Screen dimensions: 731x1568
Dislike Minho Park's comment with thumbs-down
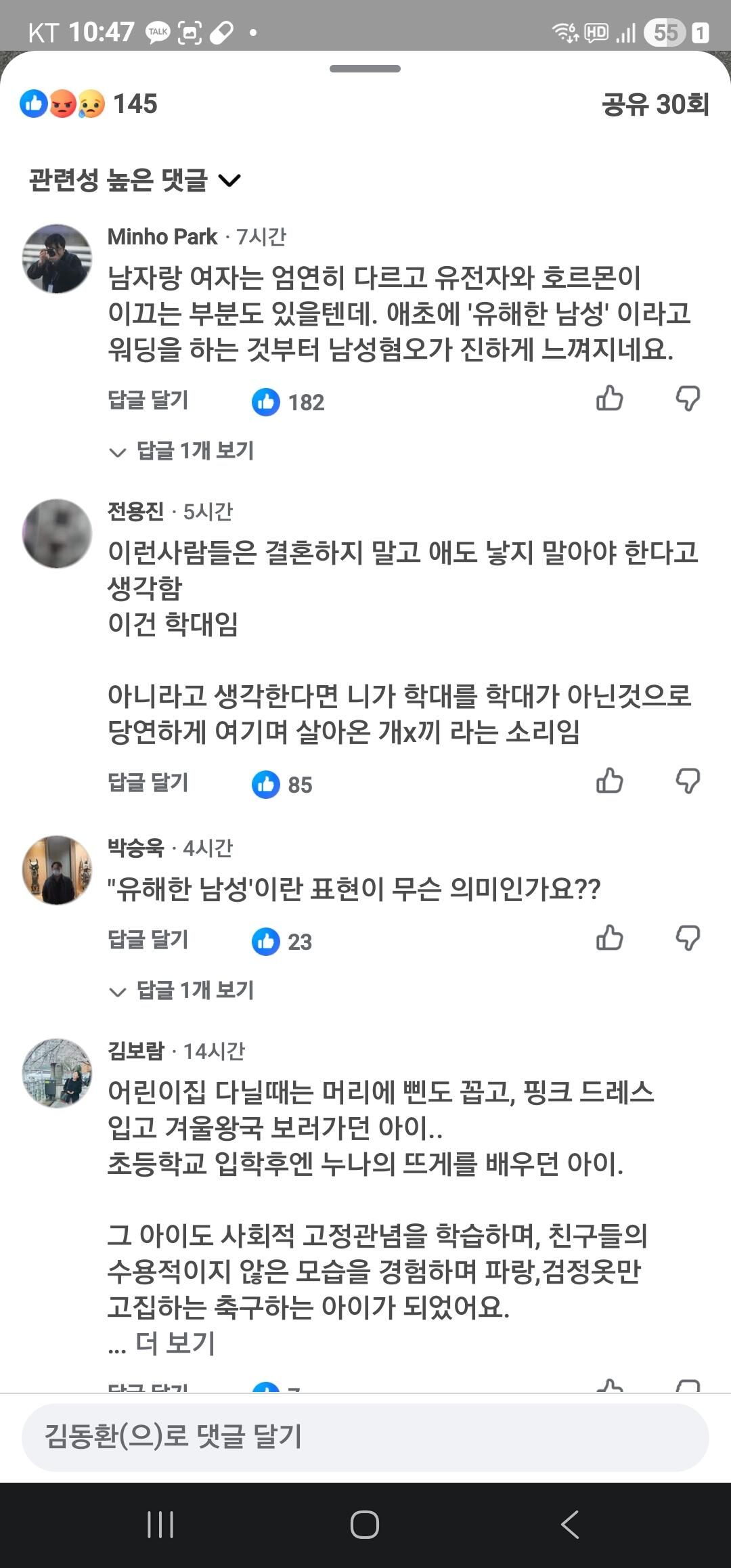688,398
